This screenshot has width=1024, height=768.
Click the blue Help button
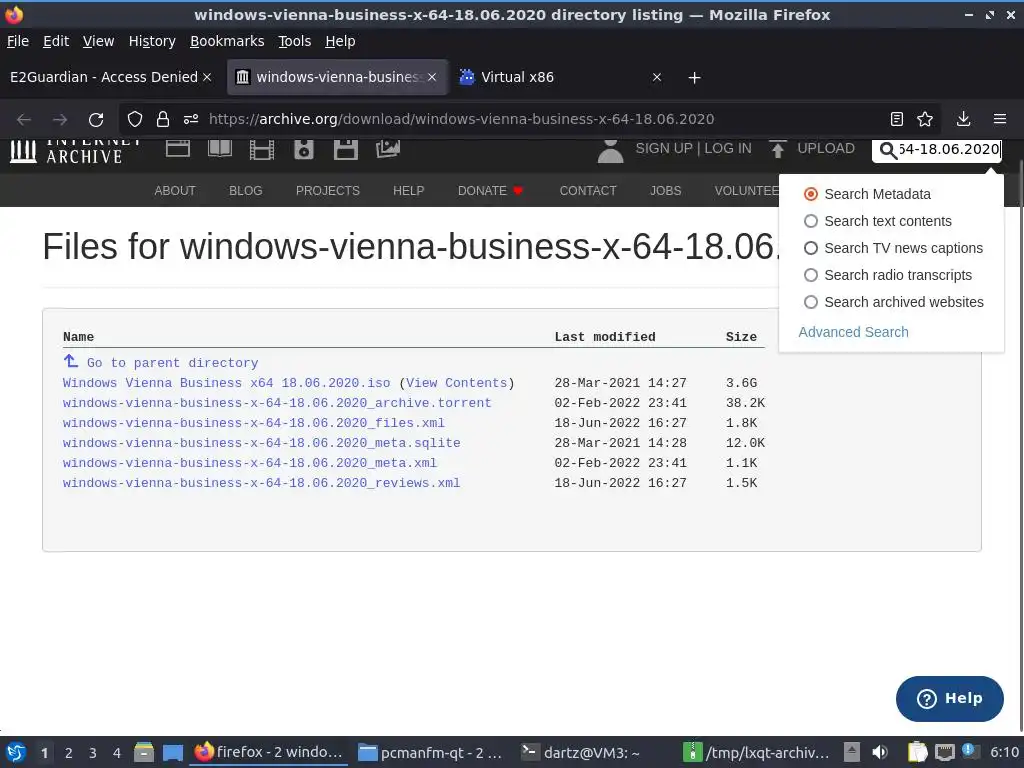coord(950,699)
